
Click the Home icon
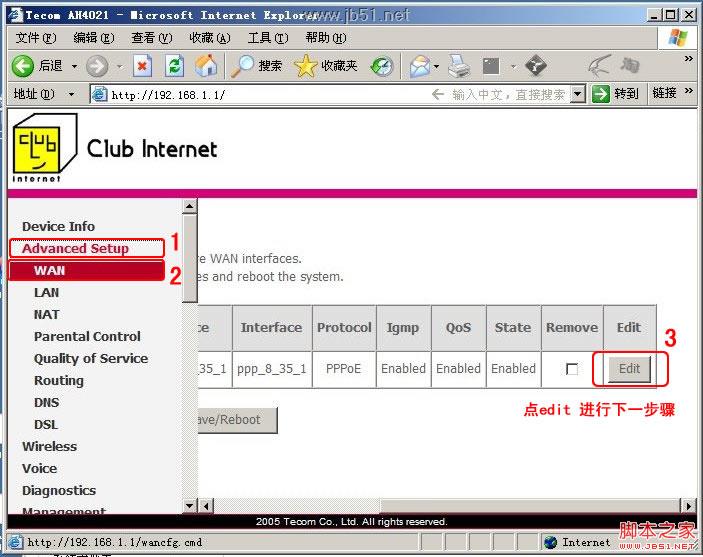pyautogui.click(x=206, y=66)
